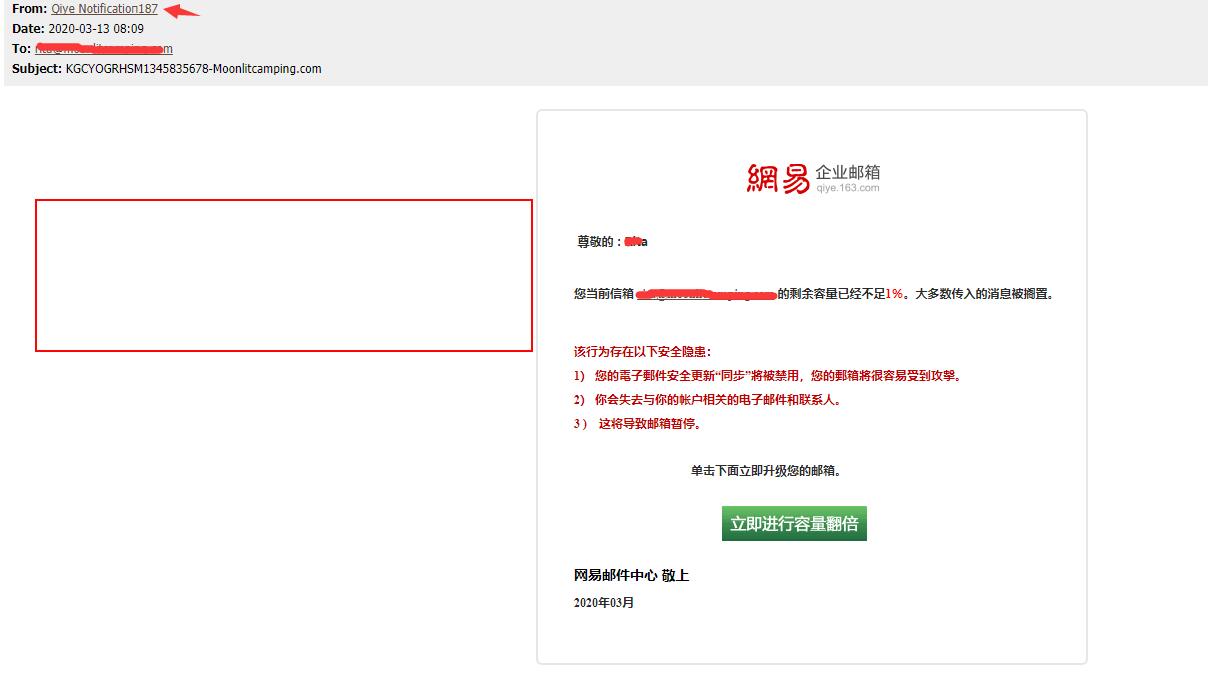Click the green 立即进行容量翻倍 button
Image resolution: width=1208 pixels, height=698 pixels.
coord(794,524)
